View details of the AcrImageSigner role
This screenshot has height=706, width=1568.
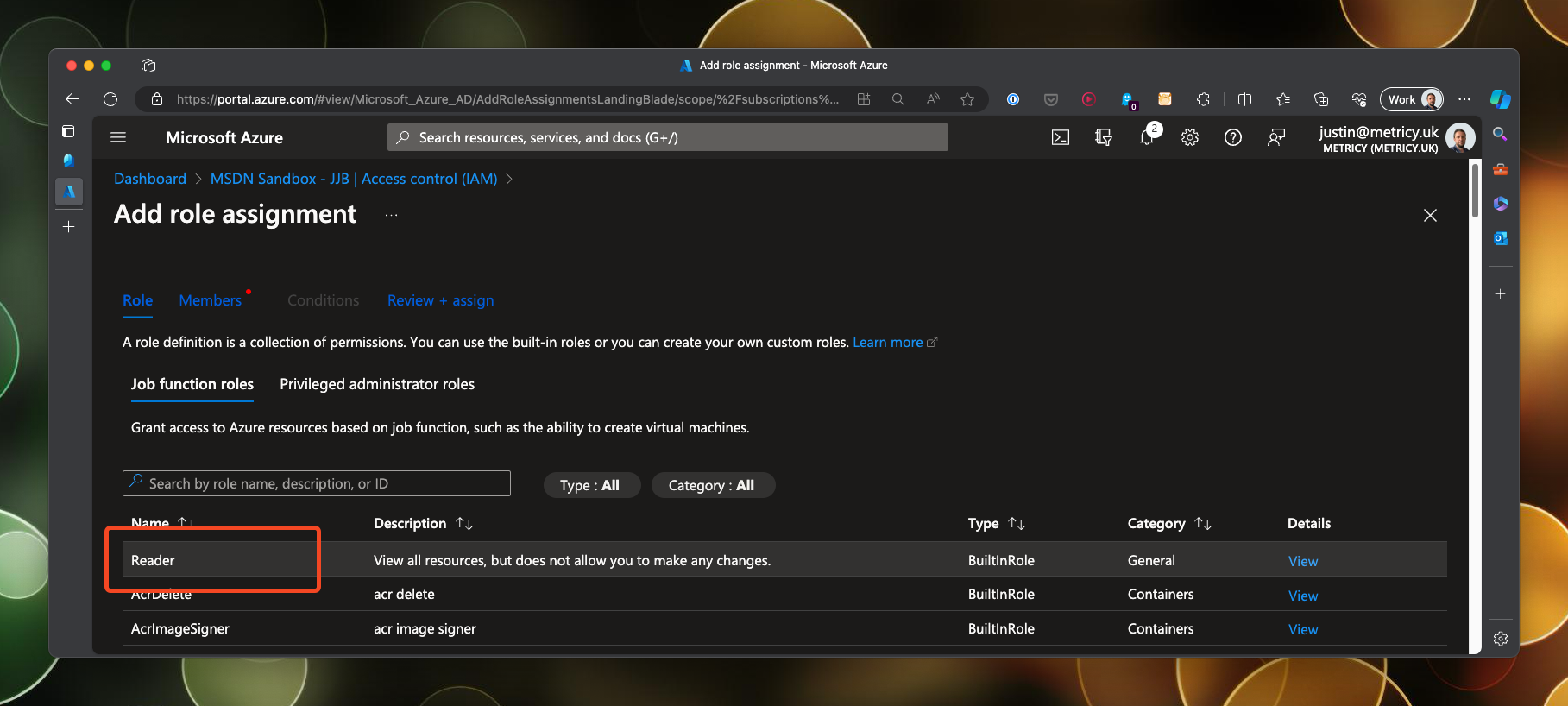point(1303,629)
